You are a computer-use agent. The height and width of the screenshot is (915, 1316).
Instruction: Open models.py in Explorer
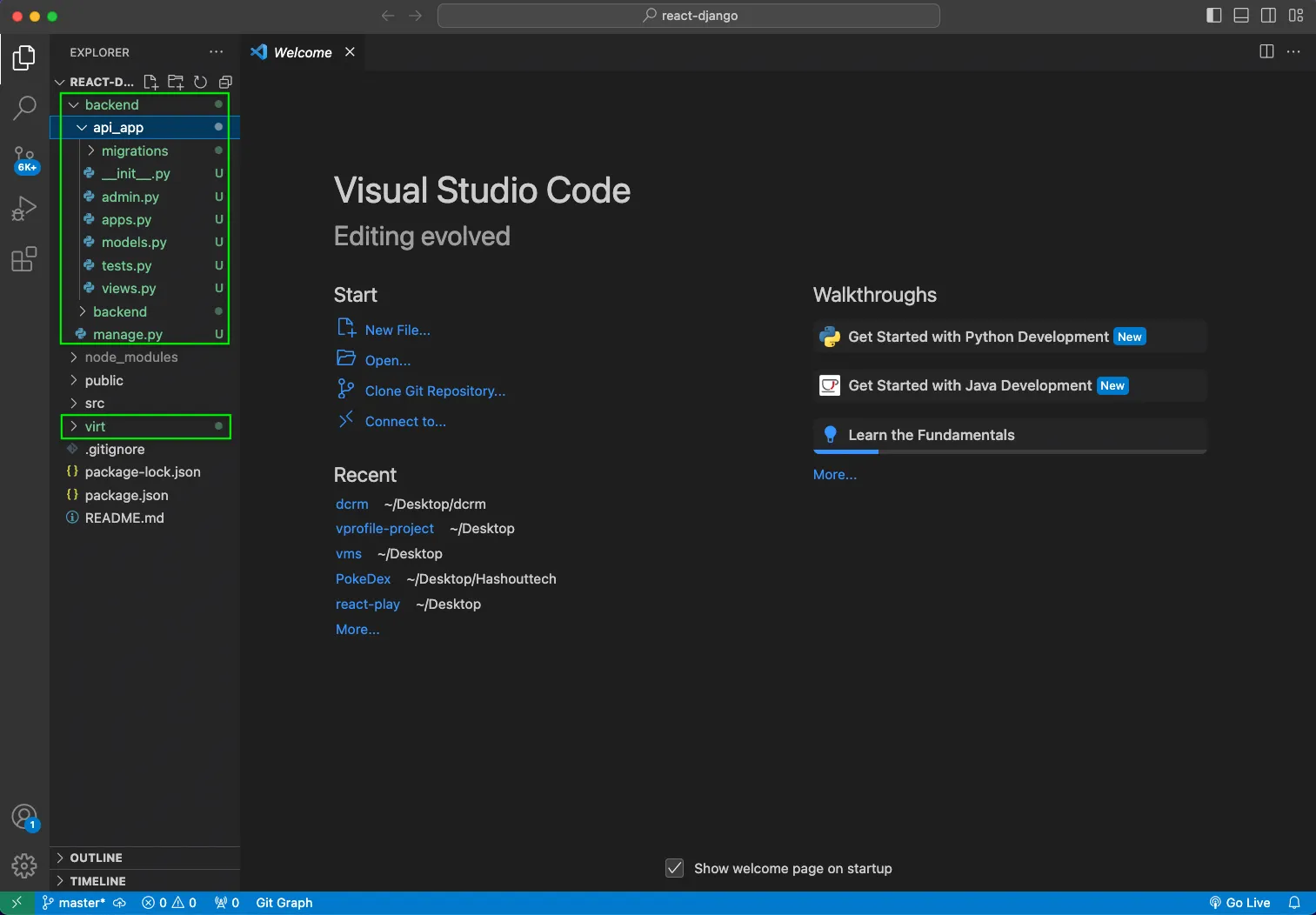pyautogui.click(x=144, y=243)
